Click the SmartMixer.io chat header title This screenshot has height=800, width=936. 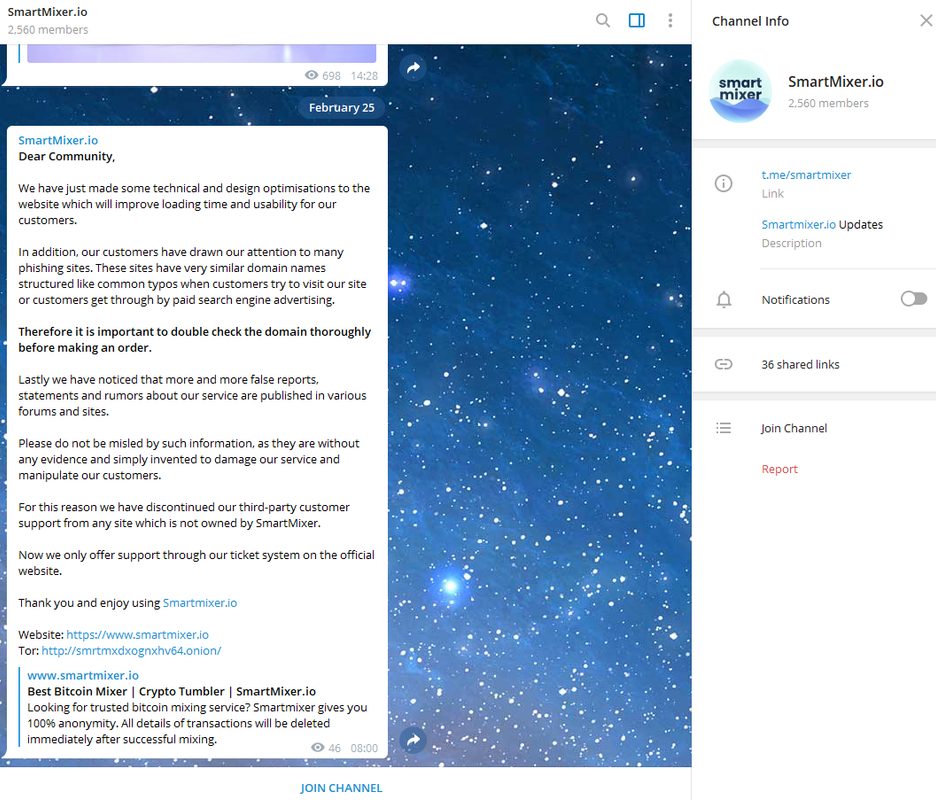(x=47, y=12)
